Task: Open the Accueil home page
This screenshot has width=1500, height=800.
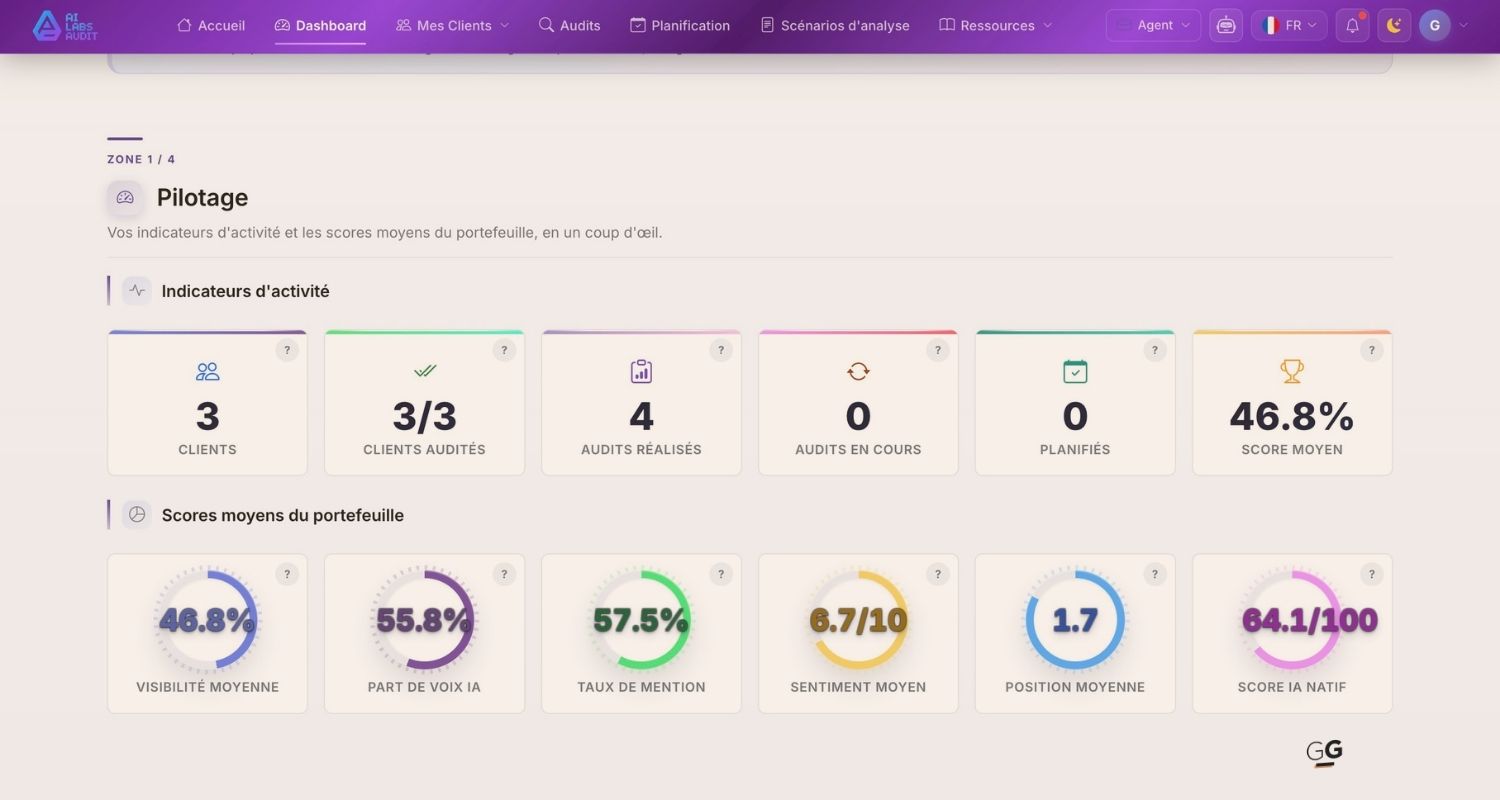Action: click(x=211, y=25)
